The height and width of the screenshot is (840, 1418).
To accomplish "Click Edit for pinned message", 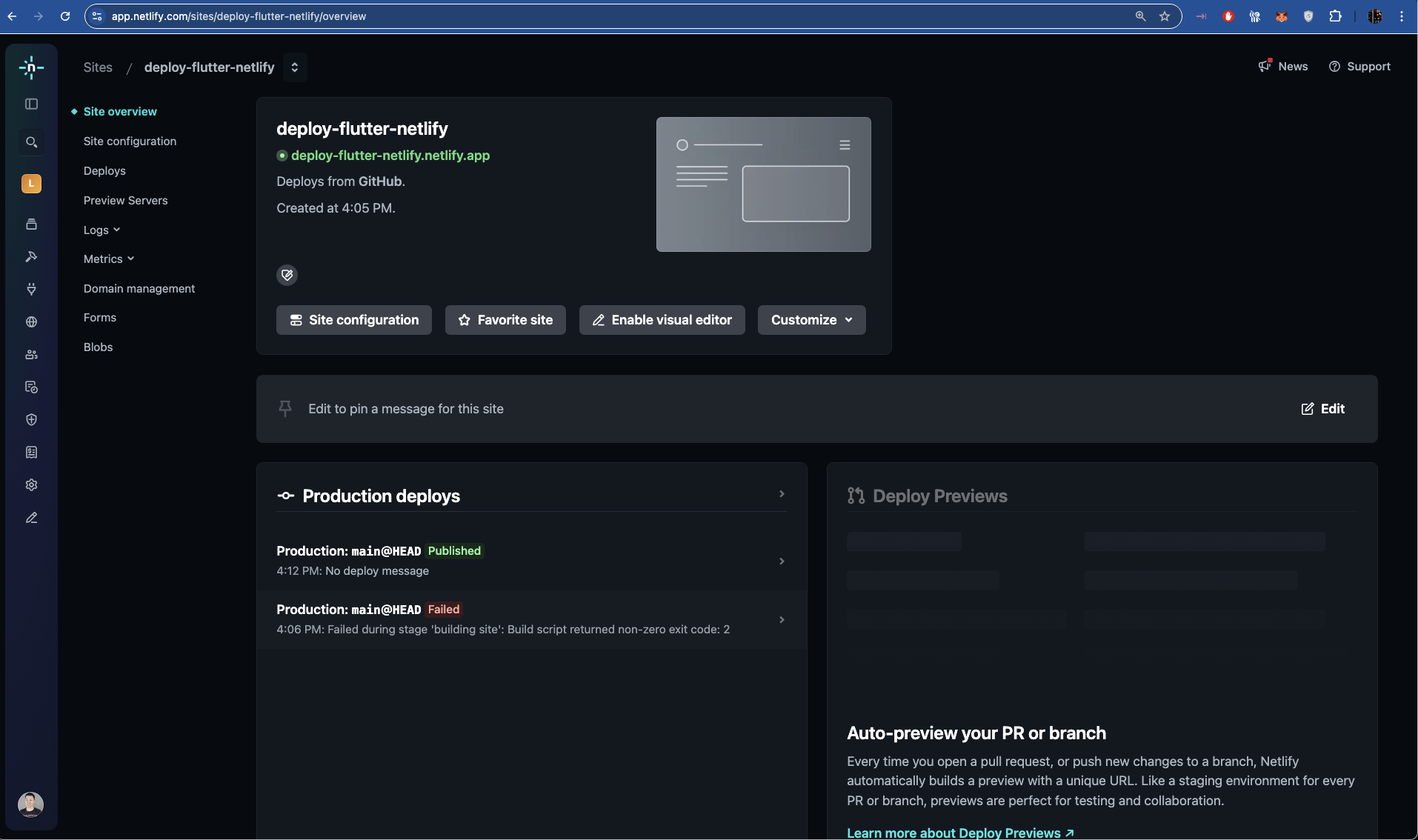I will point(1323,409).
